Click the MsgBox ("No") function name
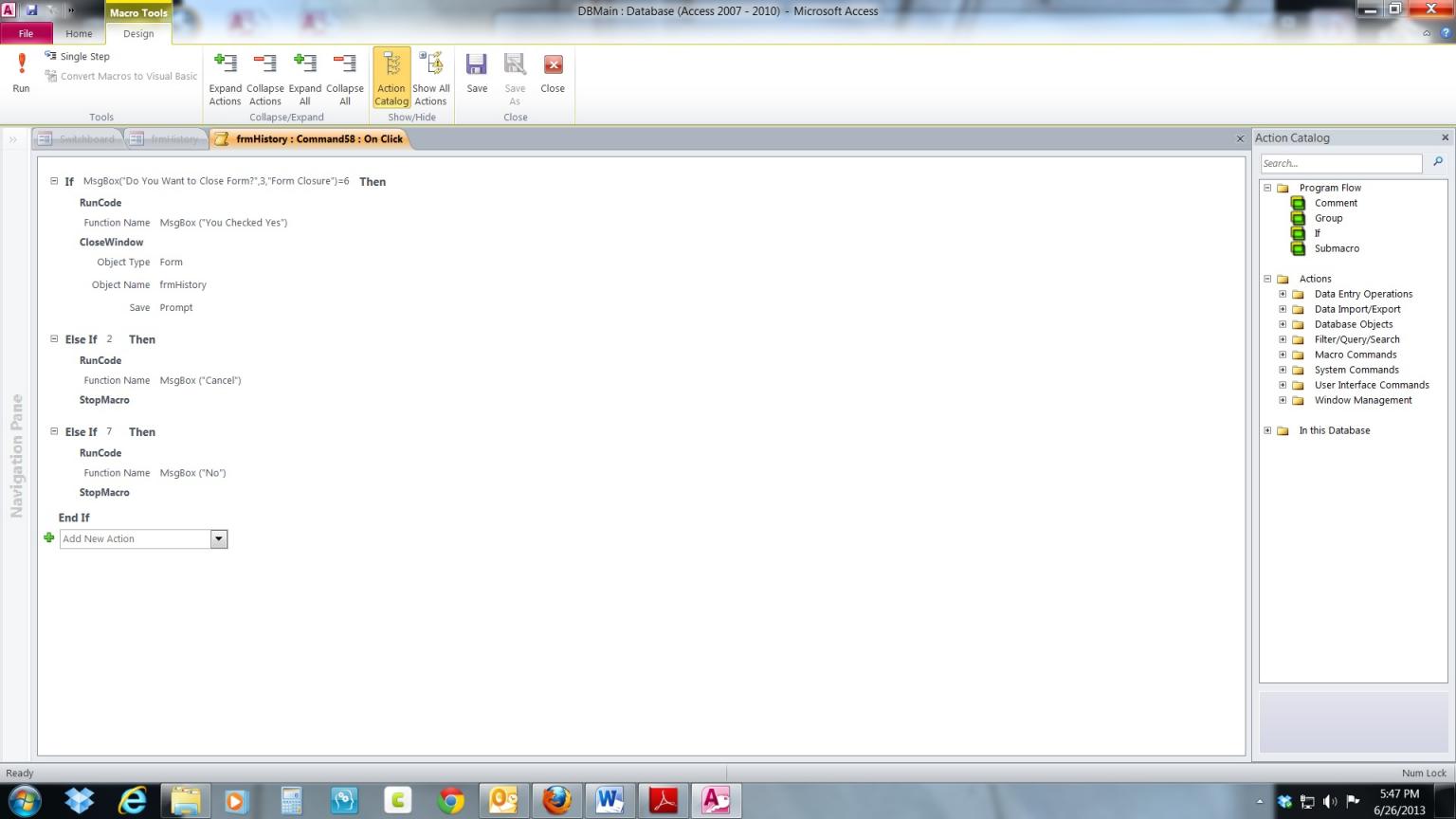The height and width of the screenshot is (819, 1456). coord(192,473)
